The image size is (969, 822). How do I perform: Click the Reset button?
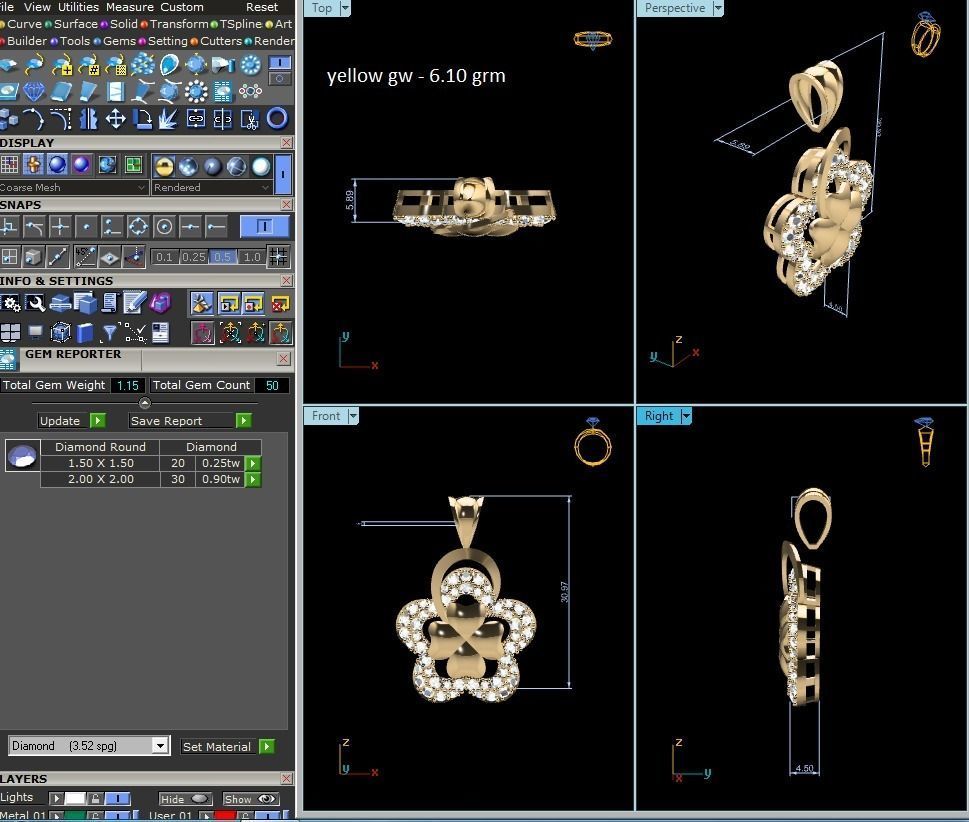262,7
